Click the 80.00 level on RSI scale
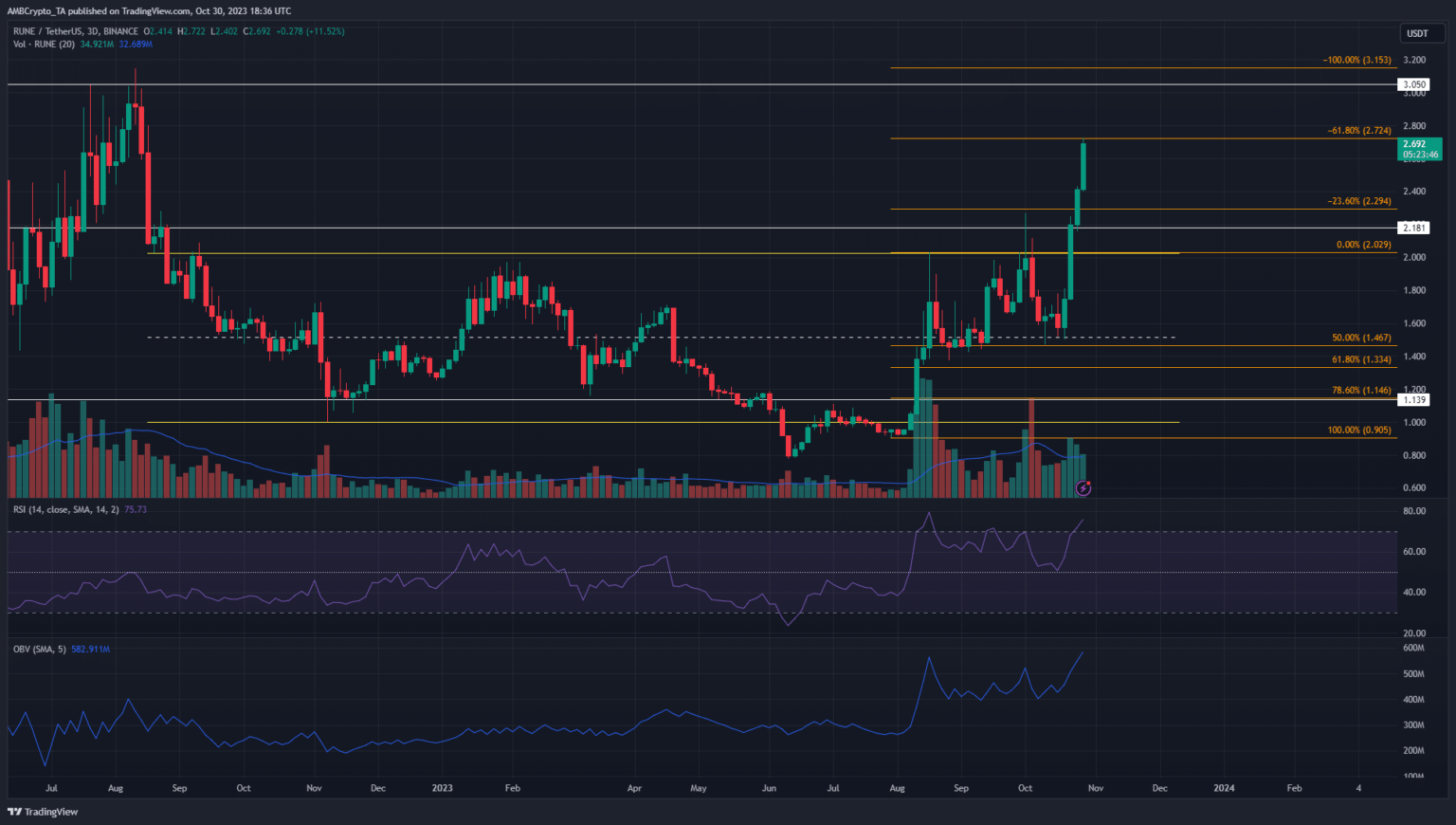This screenshot has width=1456, height=825. click(1414, 511)
